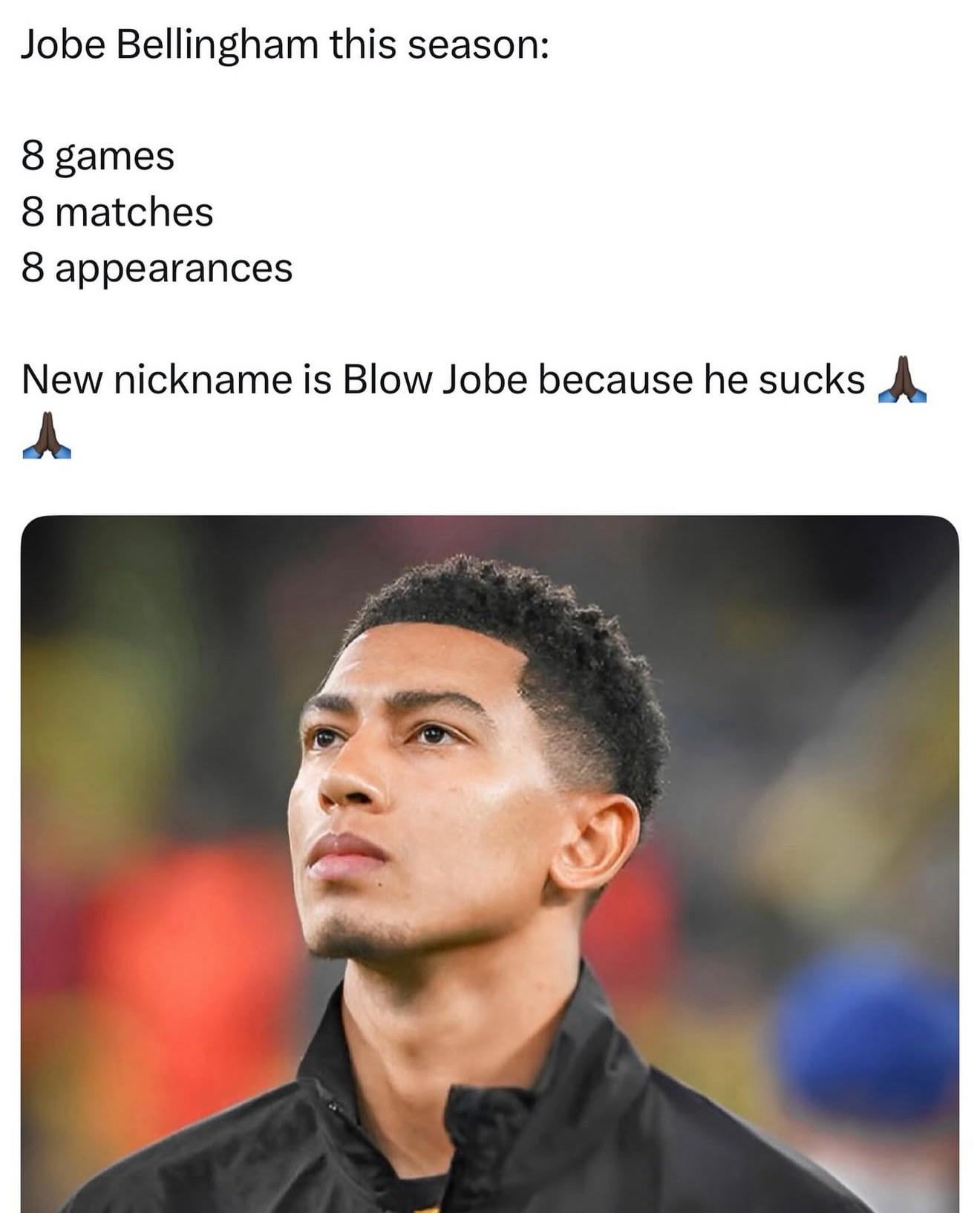
Task: Click the word "season:" in the first line
Action: click(x=478, y=46)
